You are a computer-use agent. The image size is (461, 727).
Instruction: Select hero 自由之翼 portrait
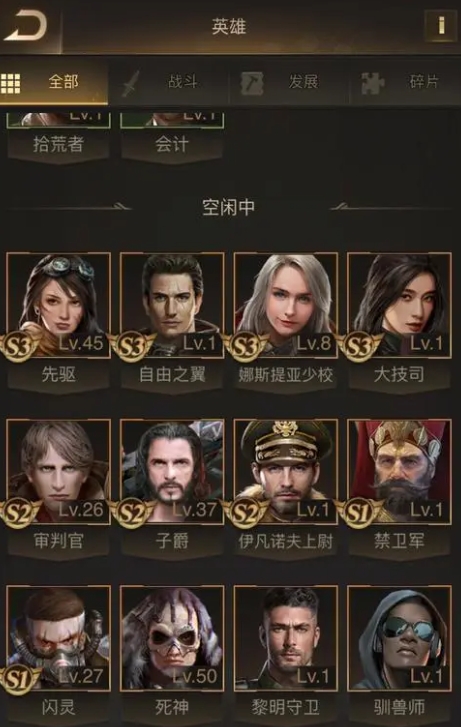[172, 305]
